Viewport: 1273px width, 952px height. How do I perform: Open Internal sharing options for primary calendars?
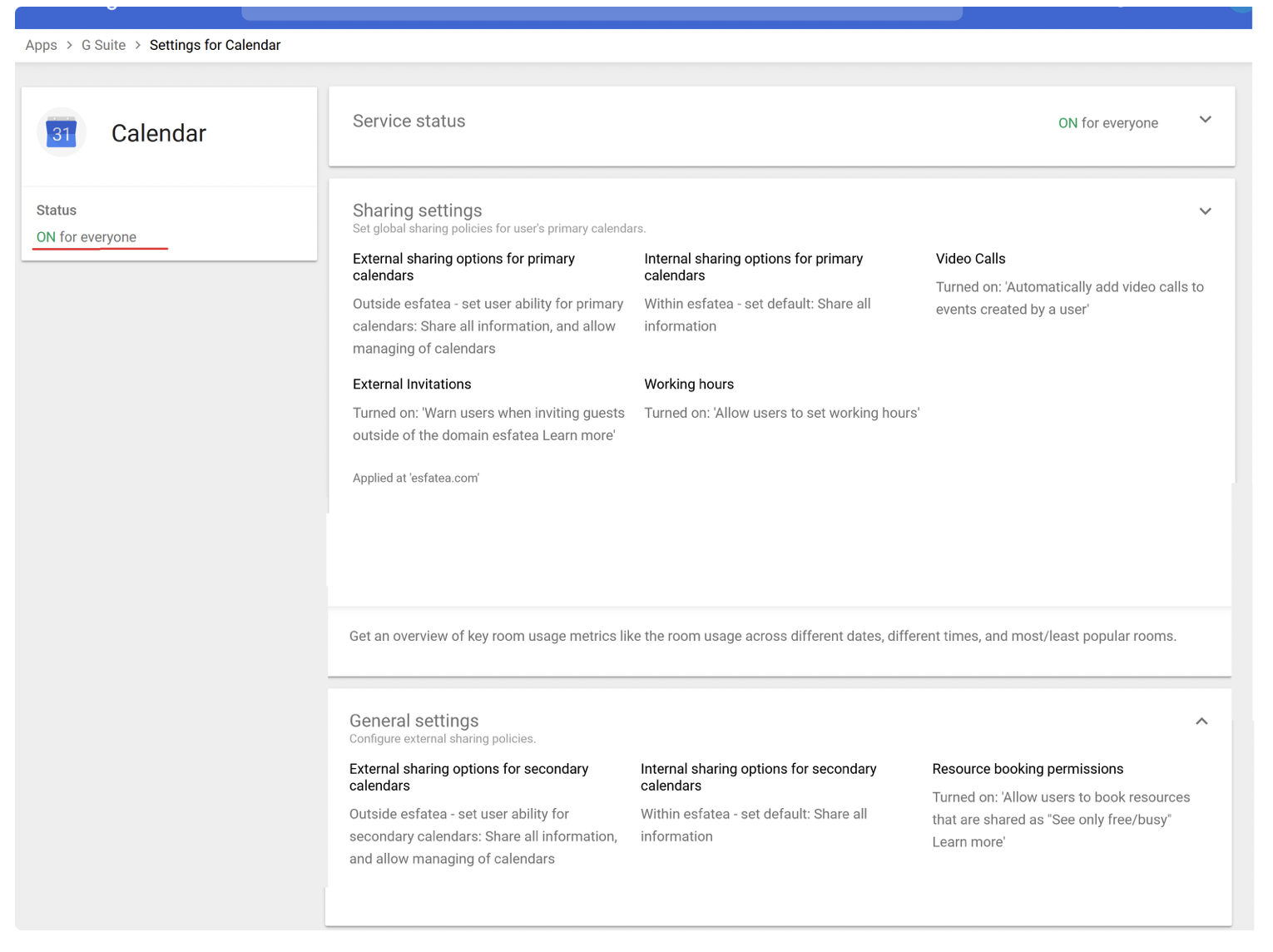[753, 267]
